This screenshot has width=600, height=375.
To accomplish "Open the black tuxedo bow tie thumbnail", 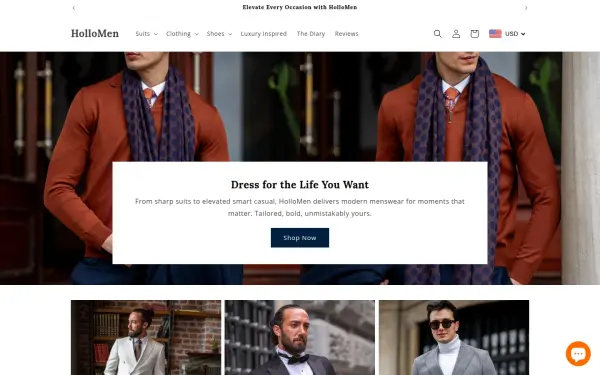I will coord(300,338).
